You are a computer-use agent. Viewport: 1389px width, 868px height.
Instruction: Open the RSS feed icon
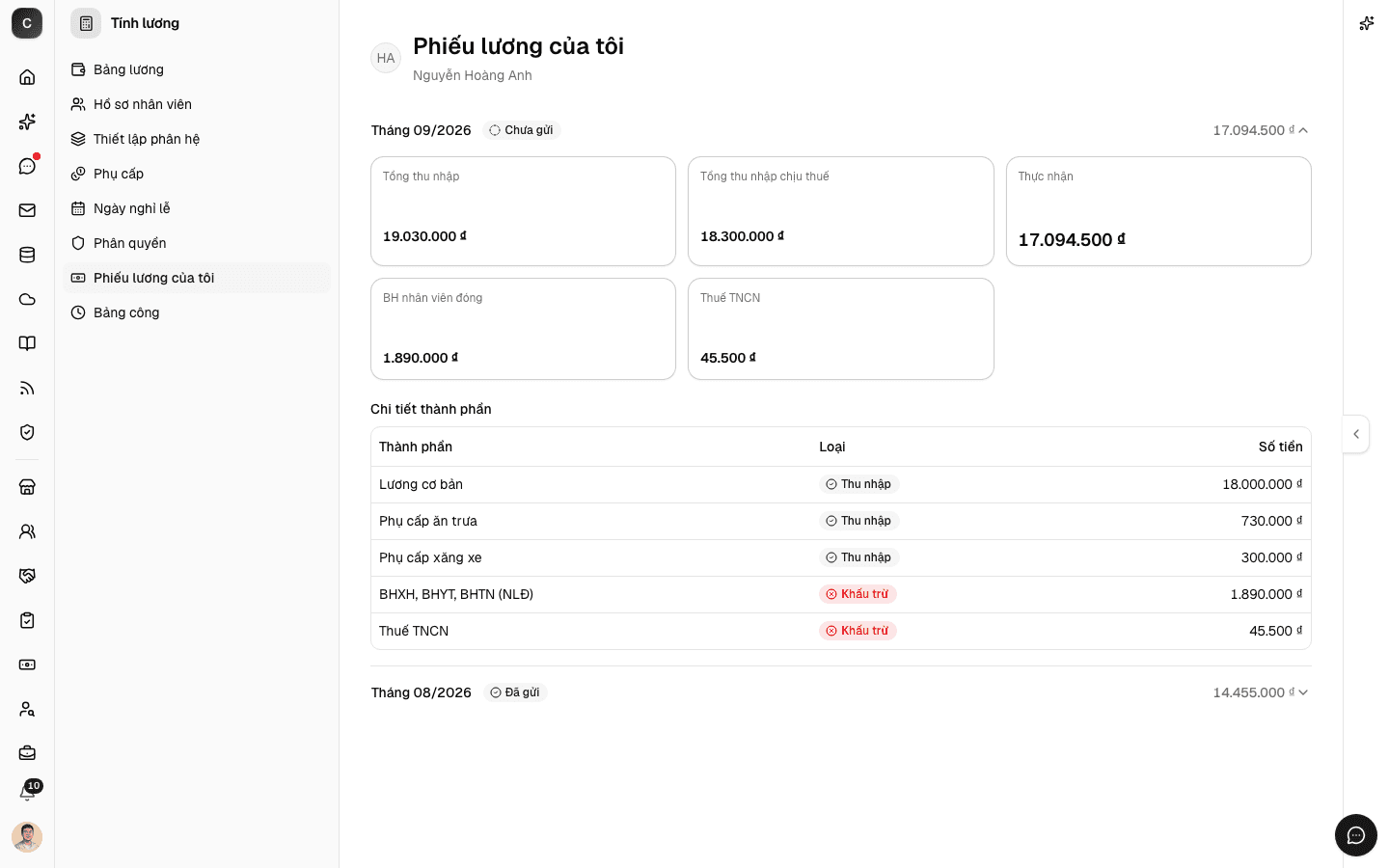[27, 388]
